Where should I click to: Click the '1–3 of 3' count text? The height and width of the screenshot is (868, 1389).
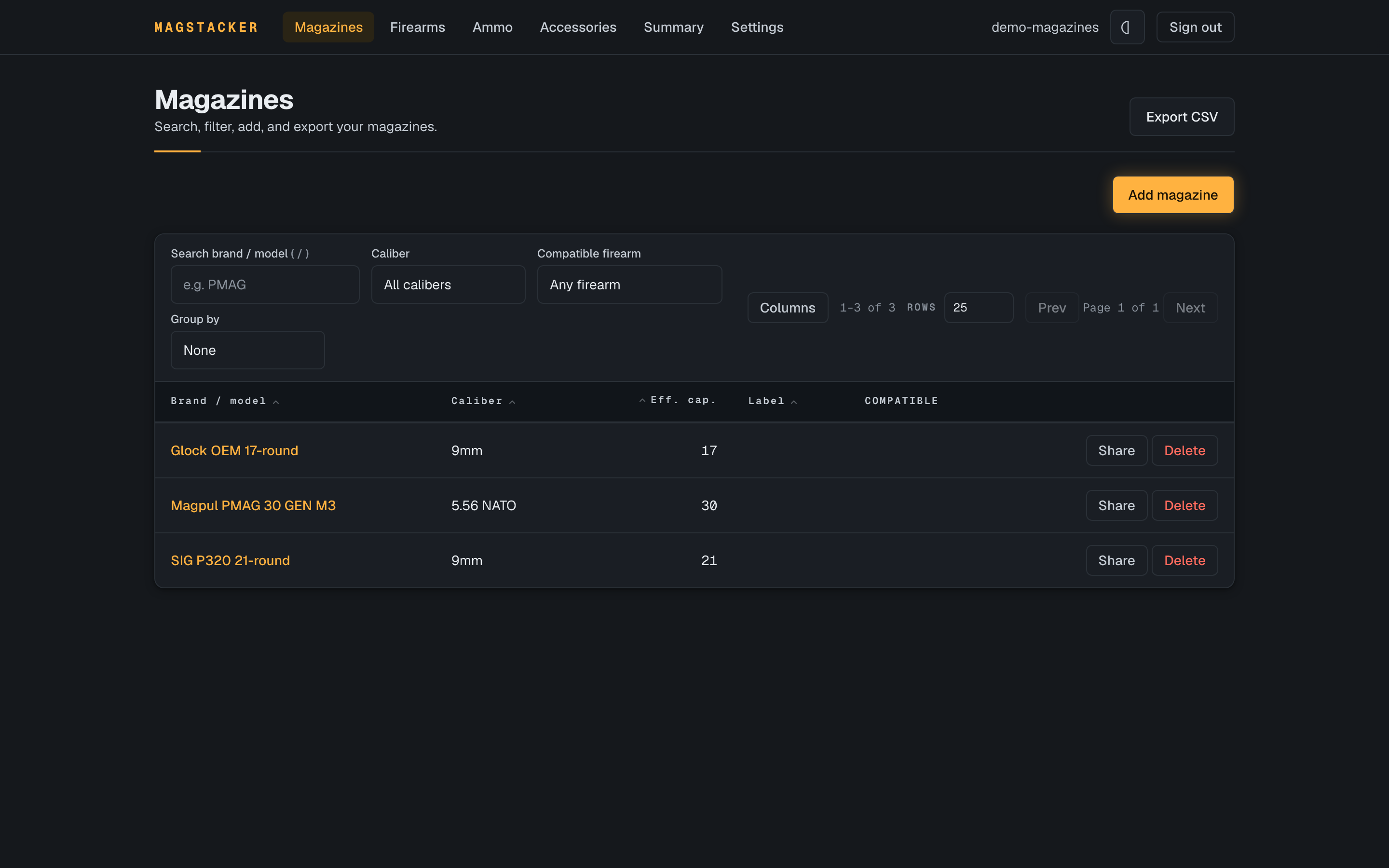(867, 308)
